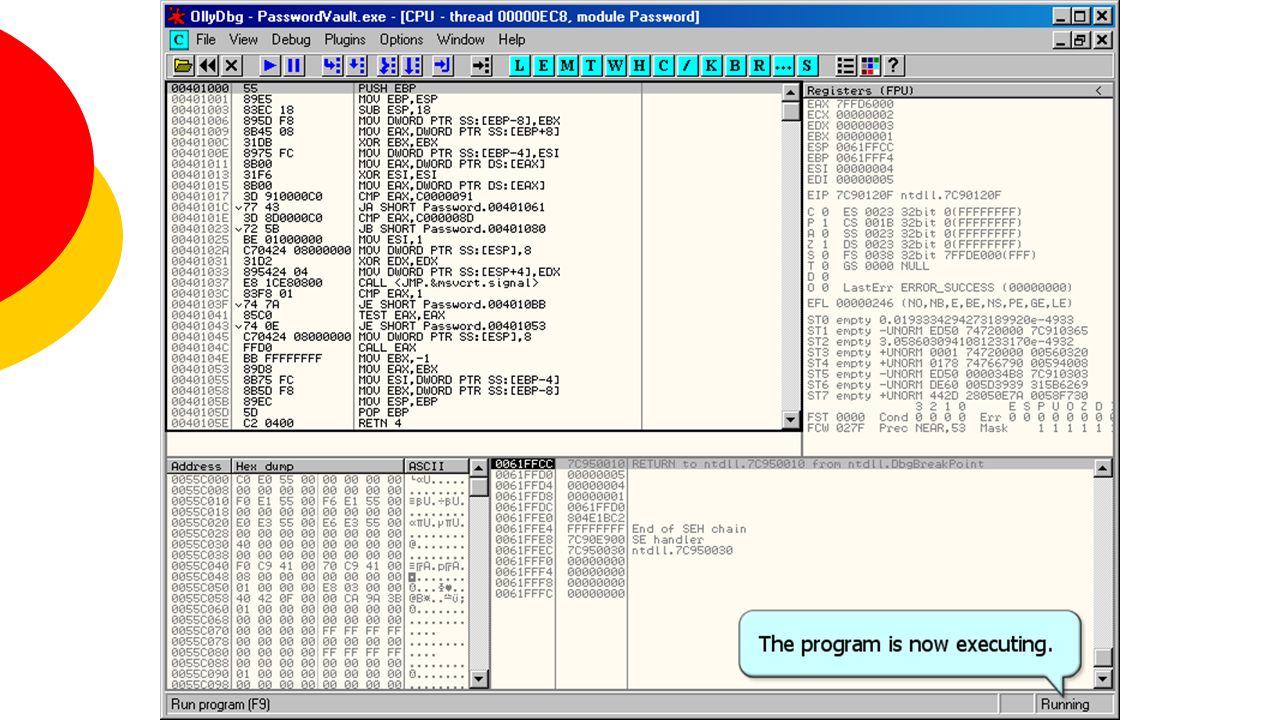Click disassembly pane scrollbar thumb
This screenshot has height=720, width=1280.
[791, 110]
